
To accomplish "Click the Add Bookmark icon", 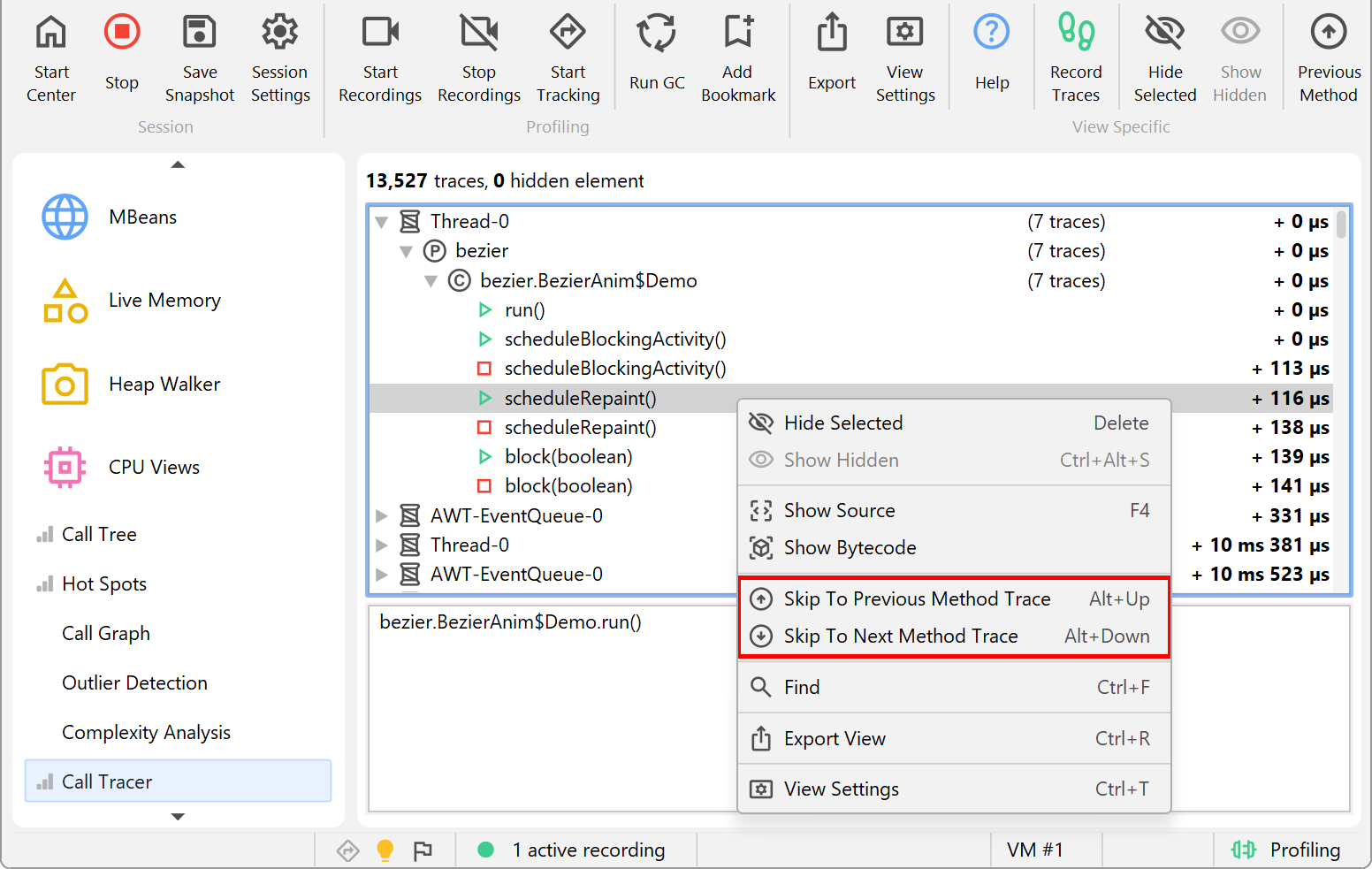I will tap(737, 34).
